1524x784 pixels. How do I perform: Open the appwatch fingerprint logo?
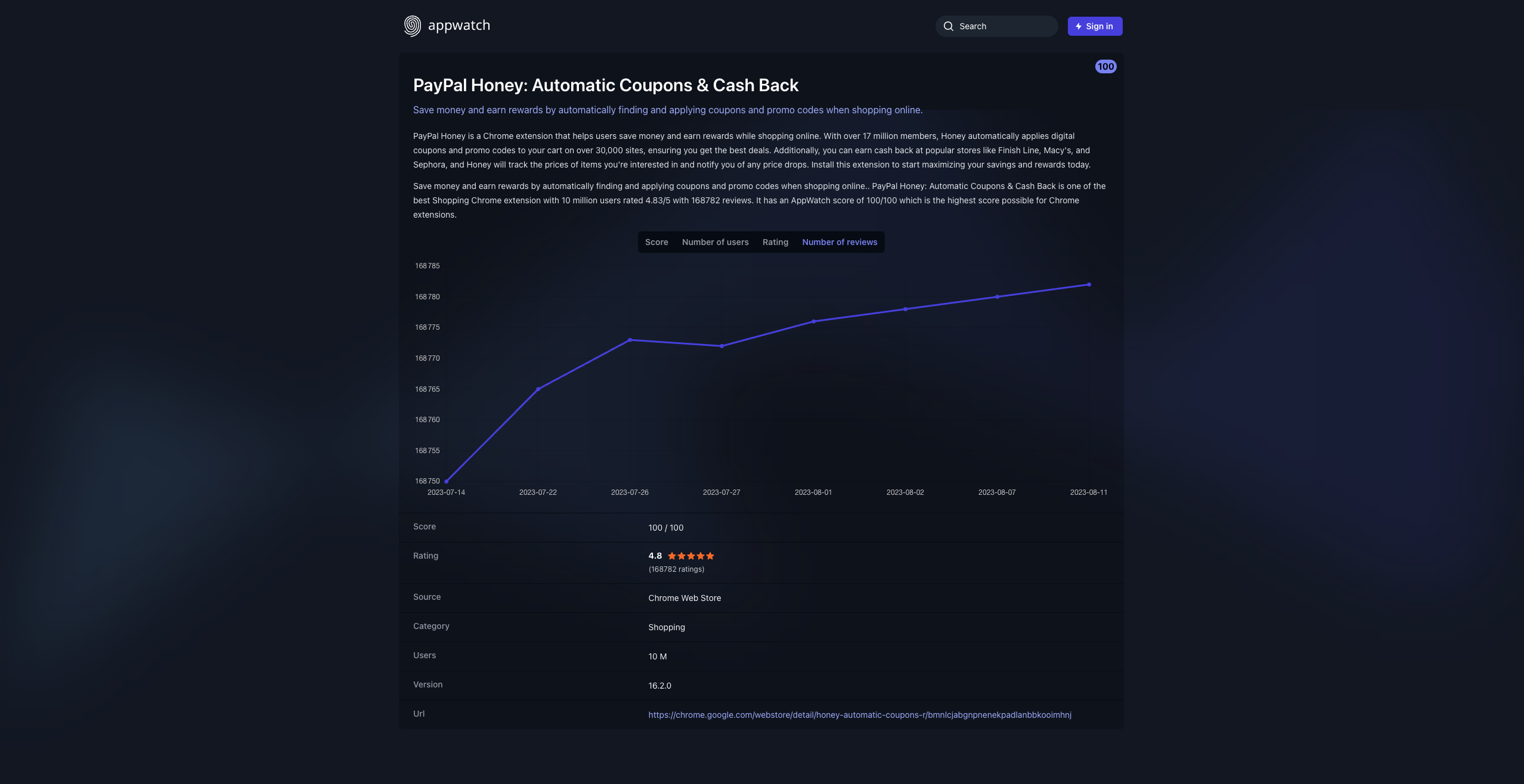[x=412, y=26]
